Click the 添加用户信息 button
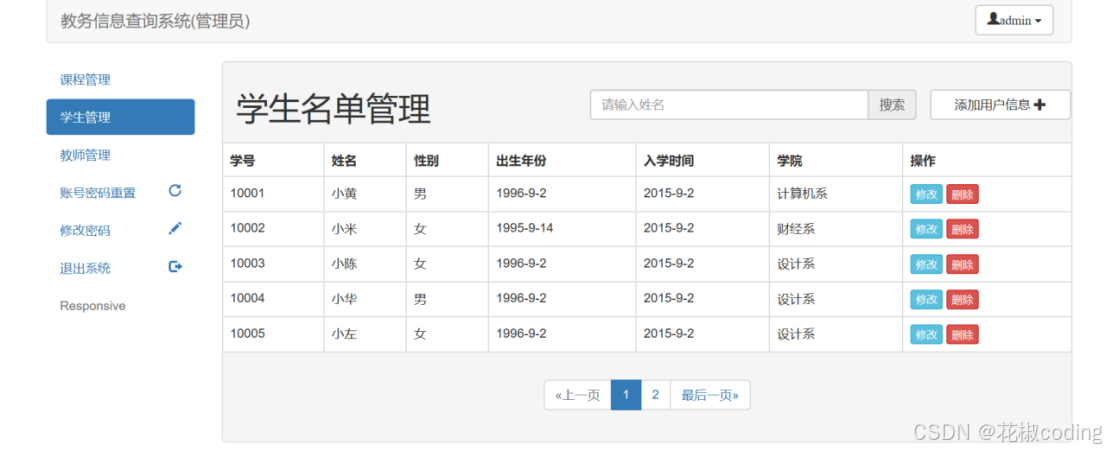1106x452 pixels. pyautogui.click(x=1000, y=105)
